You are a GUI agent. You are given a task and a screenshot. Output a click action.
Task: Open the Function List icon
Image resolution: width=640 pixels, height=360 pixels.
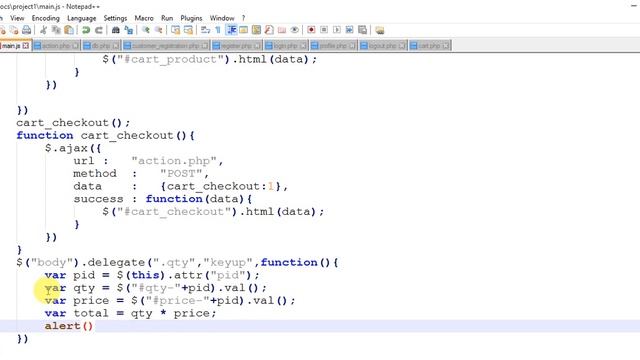pyautogui.click(x=269, y=30)
